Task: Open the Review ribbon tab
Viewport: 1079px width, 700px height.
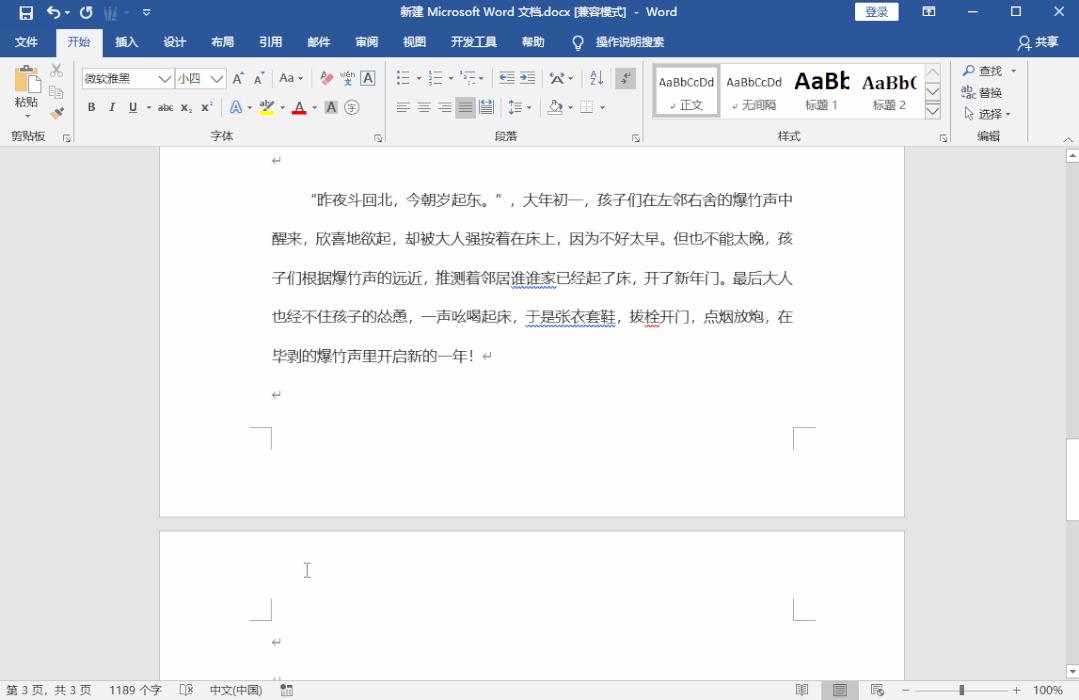Action: (366, 42)
